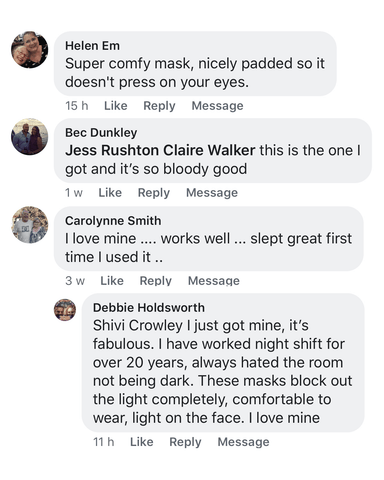
Task: Like Carolynne Smith's comment
Action: [x=112, y=281]
